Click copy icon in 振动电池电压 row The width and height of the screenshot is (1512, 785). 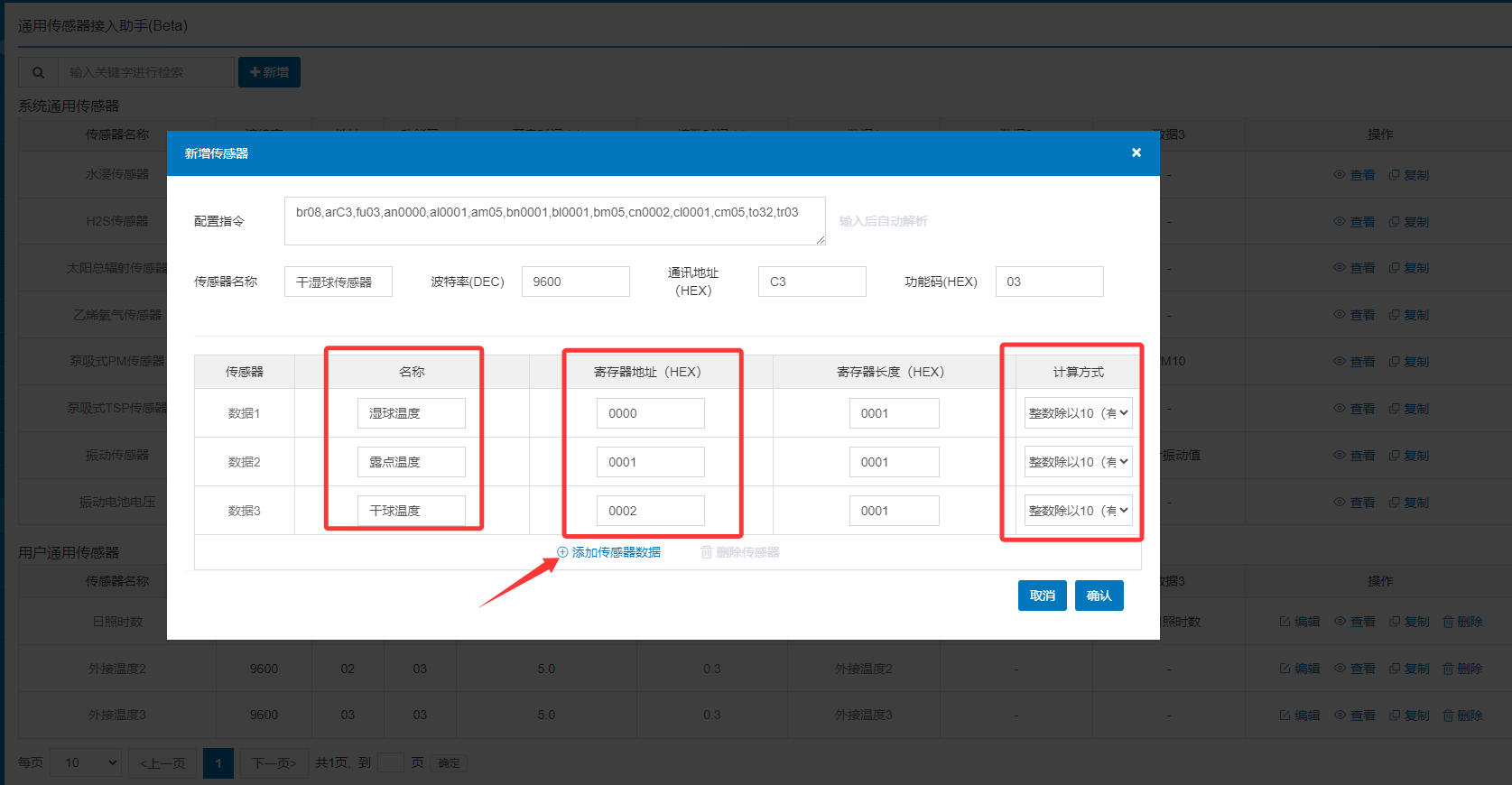click(x=1394, y=503)
